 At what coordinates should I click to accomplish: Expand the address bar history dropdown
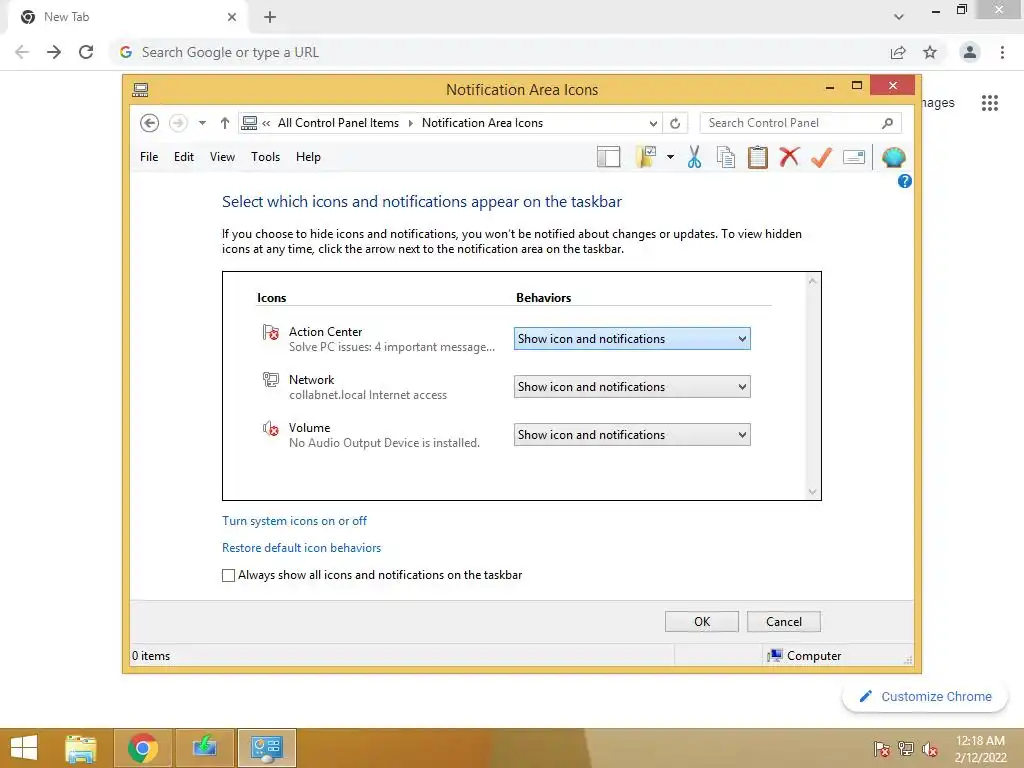coord(653,123)
